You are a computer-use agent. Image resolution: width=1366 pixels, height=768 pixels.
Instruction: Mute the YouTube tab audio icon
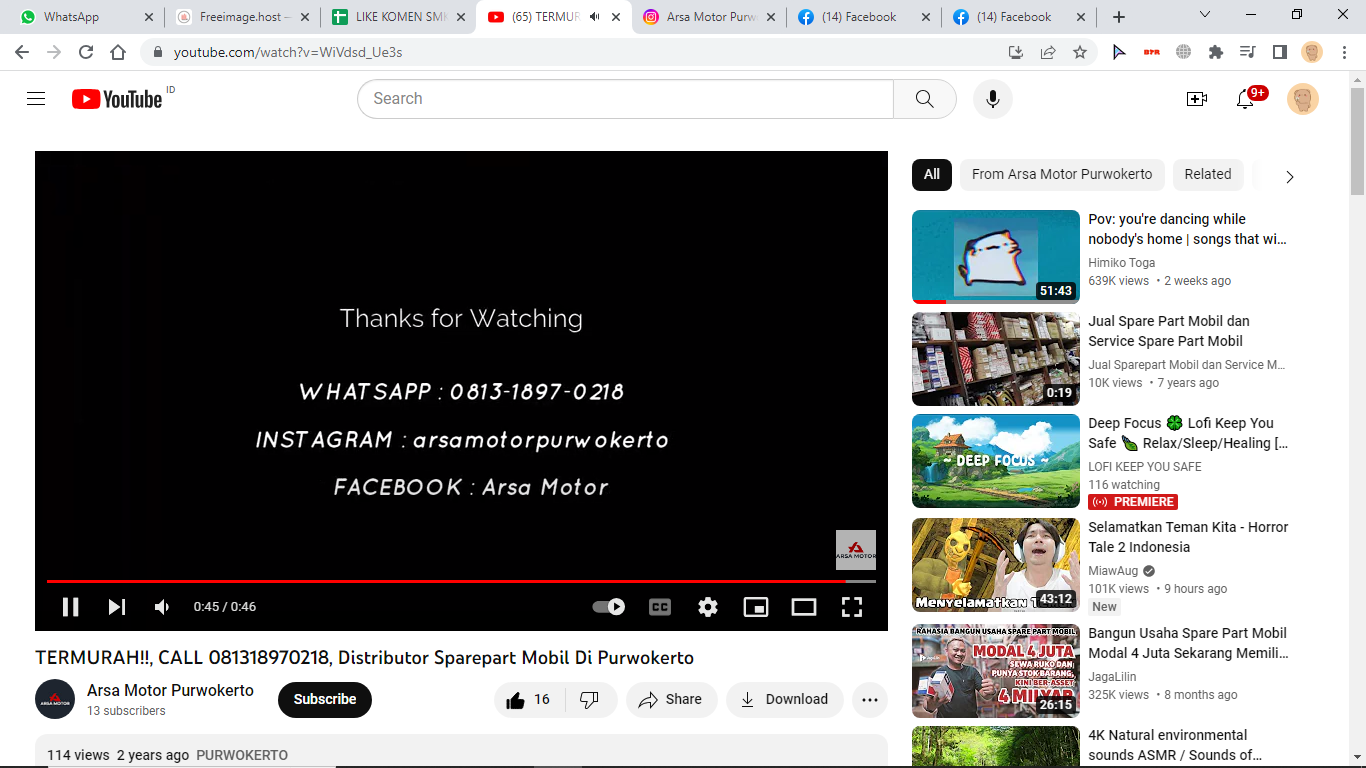594,17
